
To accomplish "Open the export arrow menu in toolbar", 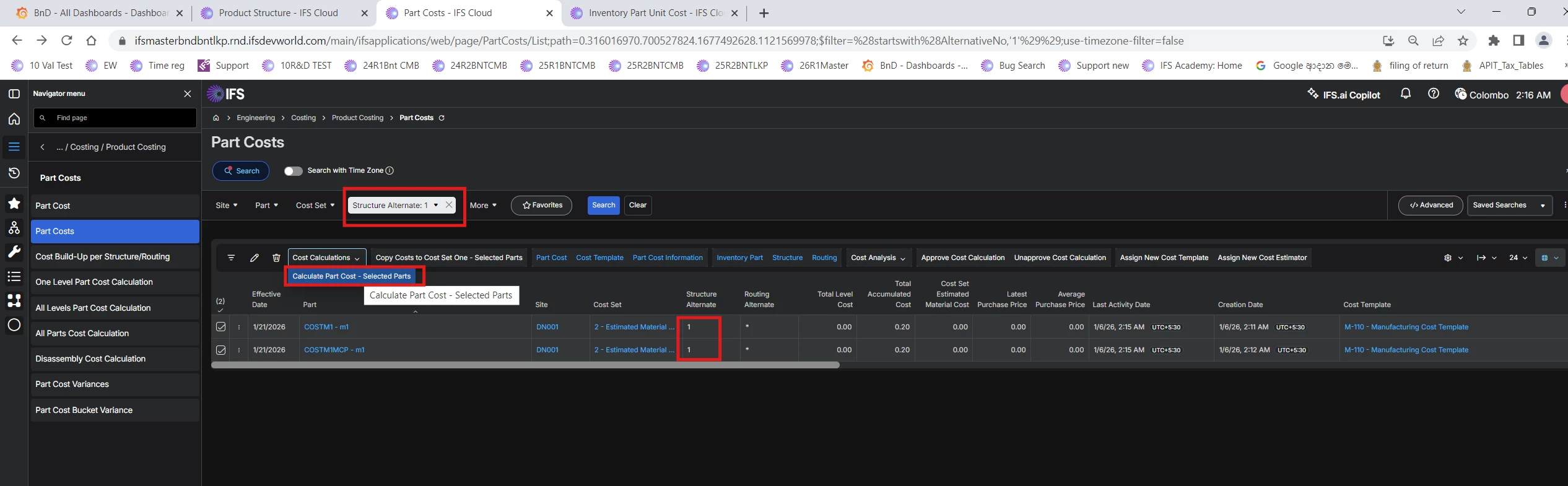I will click(1486, 258).
